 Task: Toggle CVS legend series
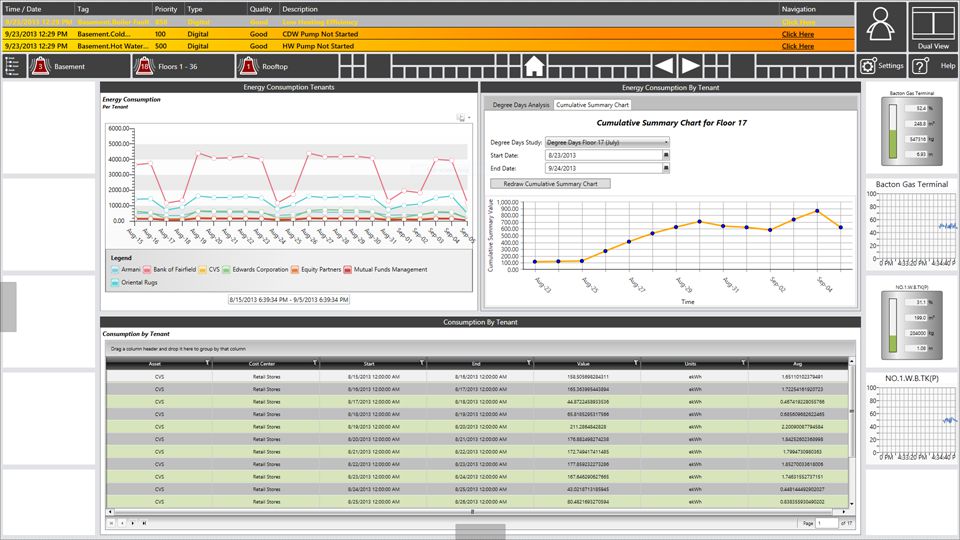coord(209,269)
